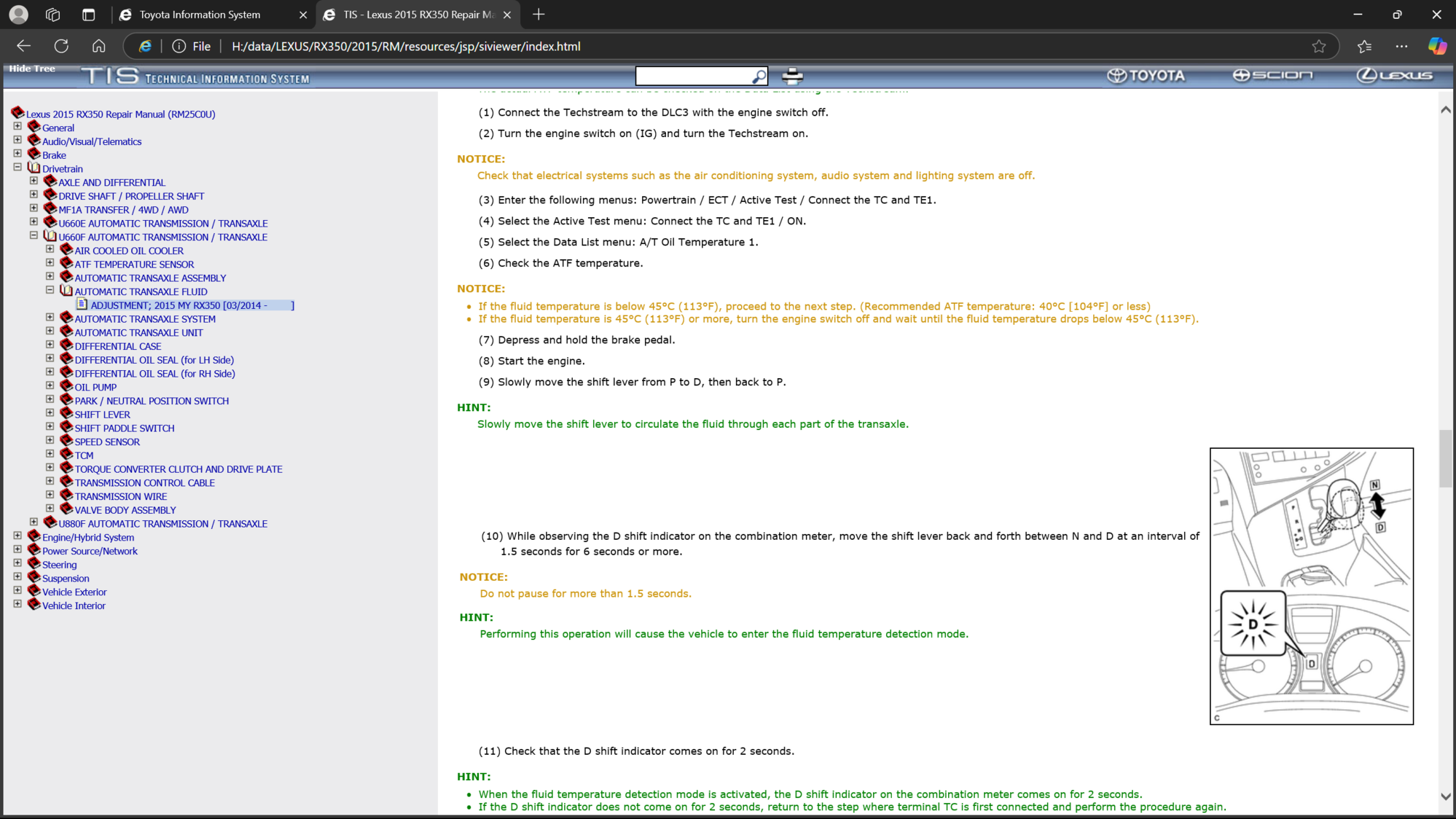This screenshot has height=819, width=1456.
Task: Collapse the Drivetrain tree node
Action: [17, 167]
